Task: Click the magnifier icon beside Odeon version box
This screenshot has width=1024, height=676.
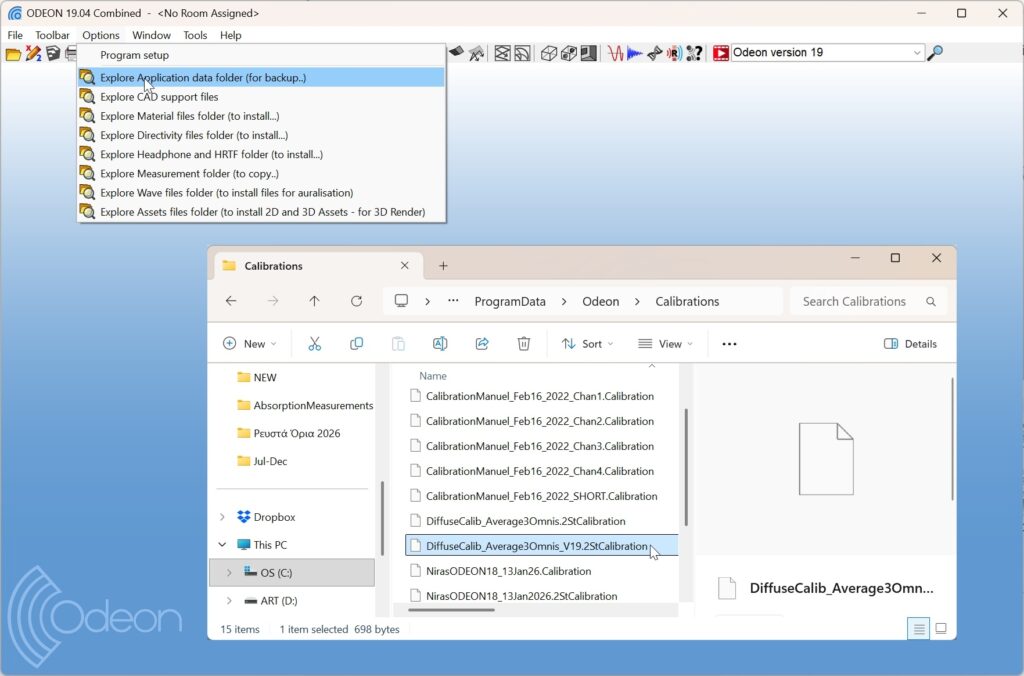Action: [x=935, y=53]
